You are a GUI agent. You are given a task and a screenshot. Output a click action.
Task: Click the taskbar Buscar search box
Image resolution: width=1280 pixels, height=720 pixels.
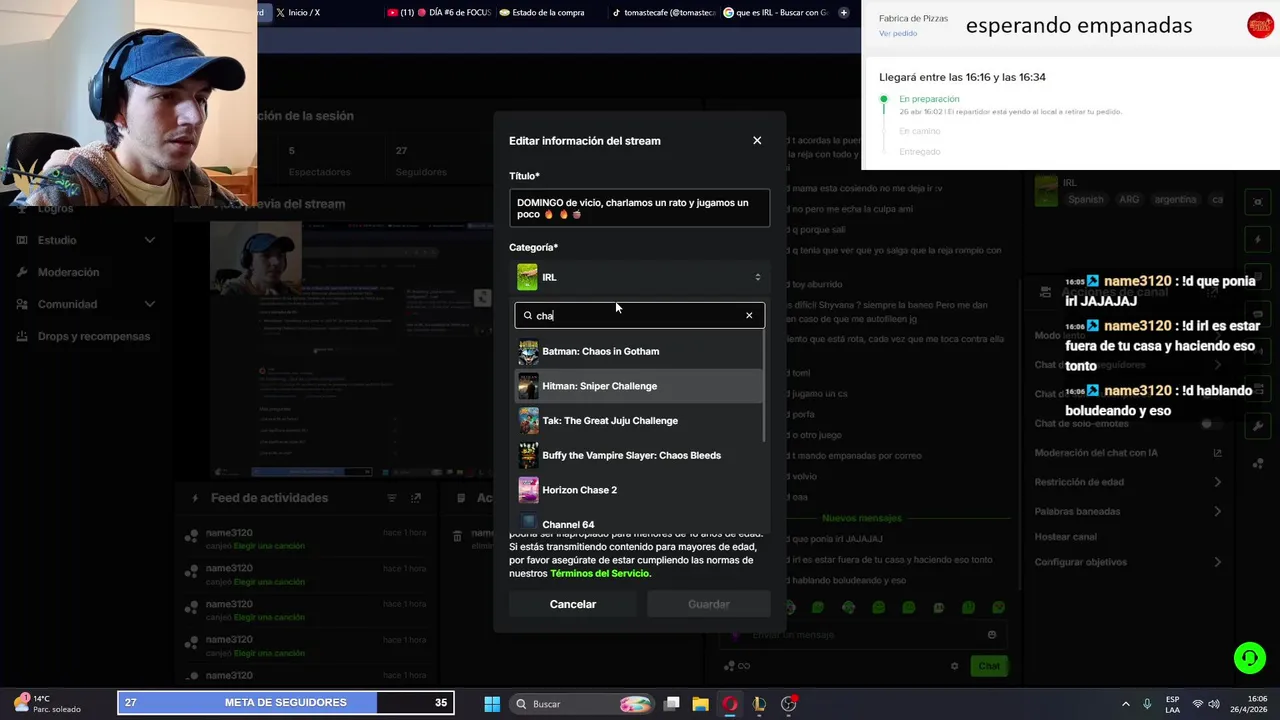pyautogui.click(x=583, y=704)
